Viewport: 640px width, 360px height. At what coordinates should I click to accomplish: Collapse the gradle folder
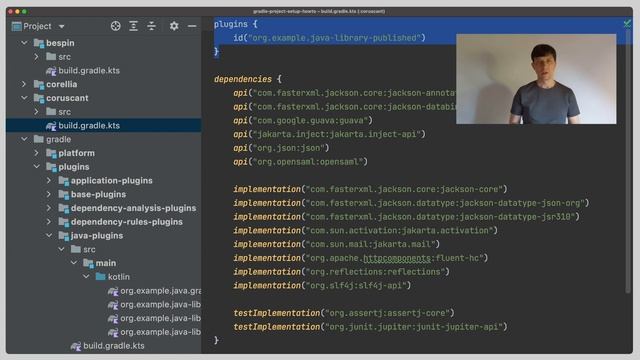tap(24, 139)
